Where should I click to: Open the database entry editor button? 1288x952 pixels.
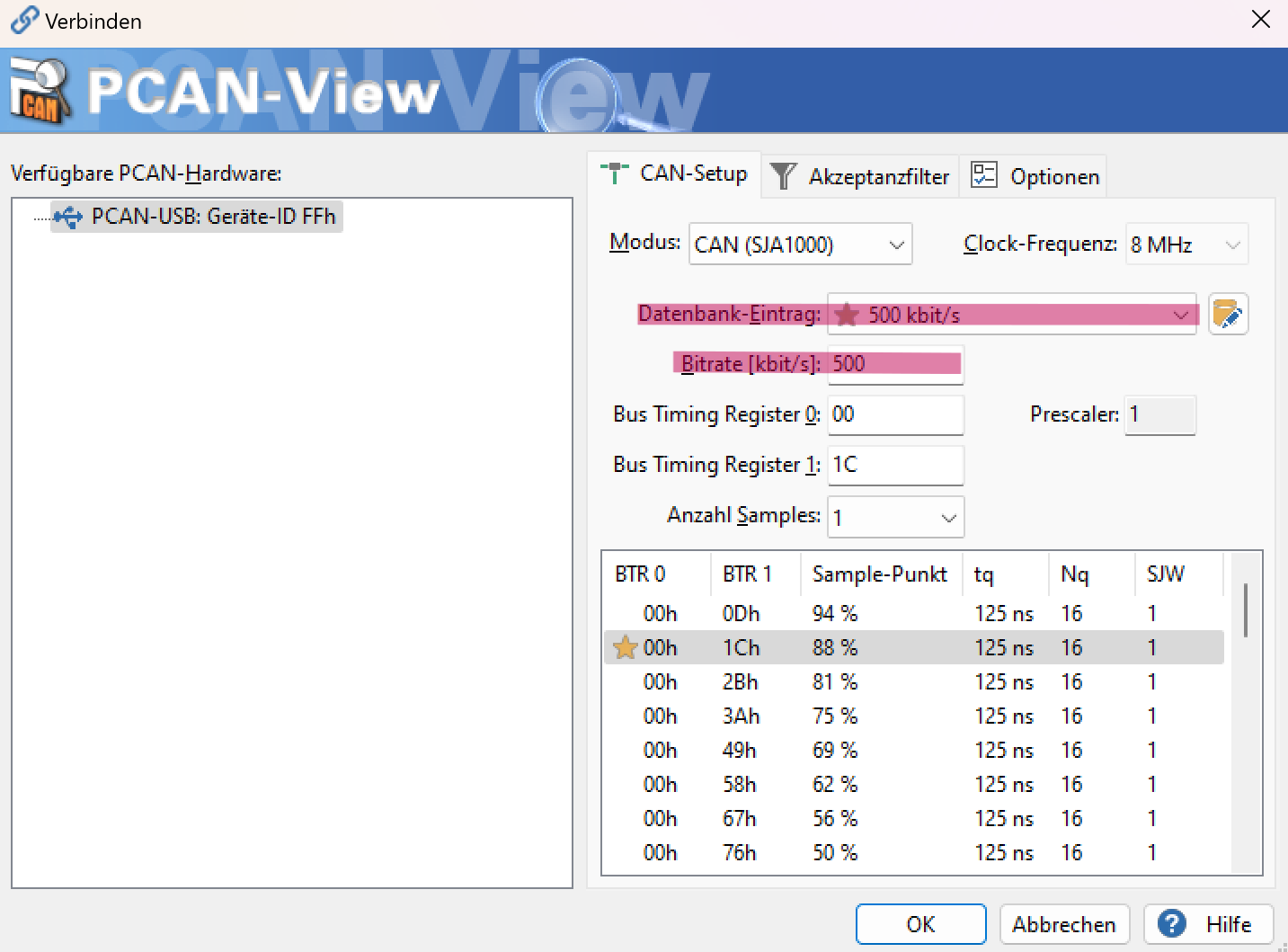click(1229, 314)
